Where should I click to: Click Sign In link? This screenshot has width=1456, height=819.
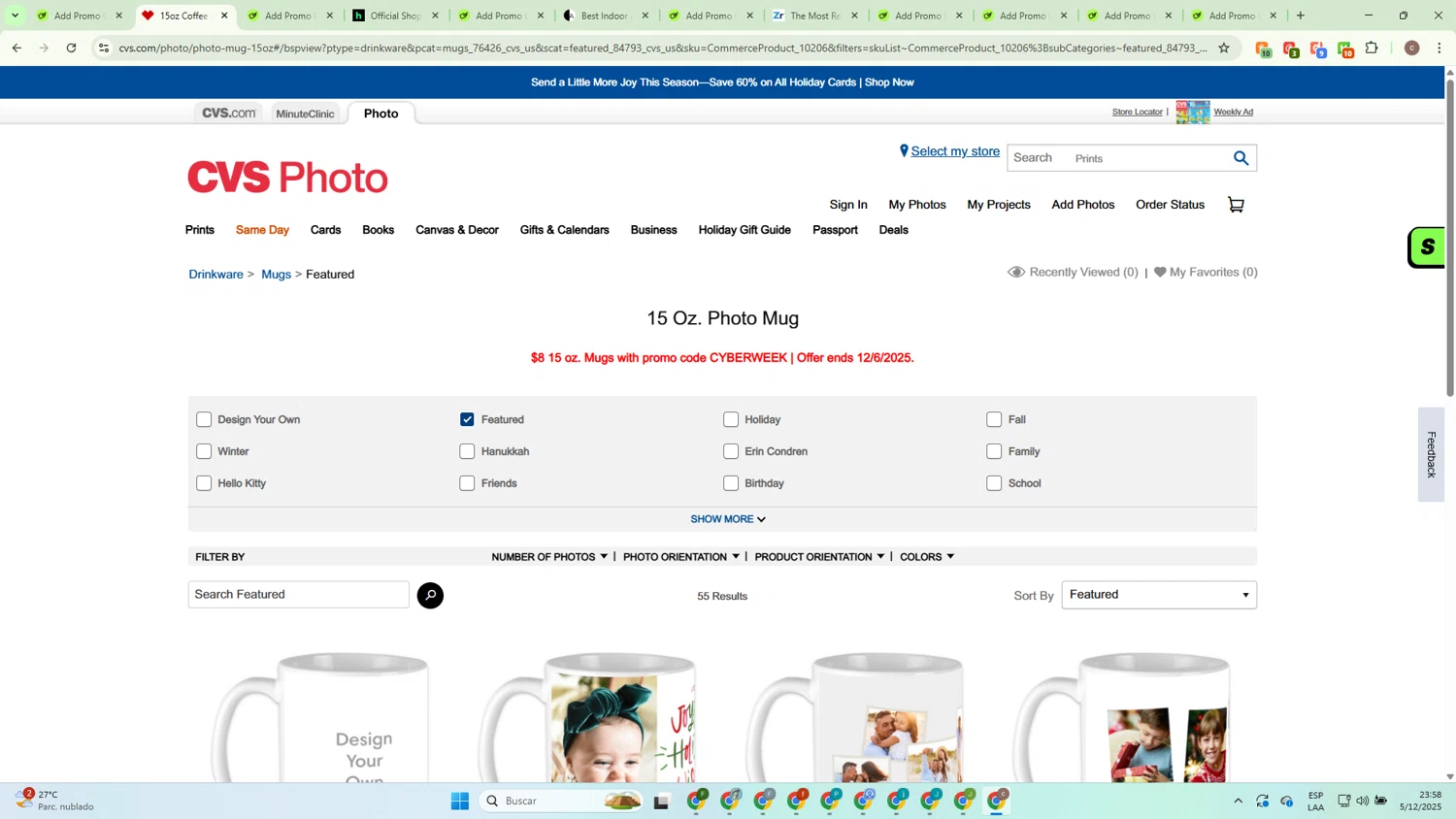point(848,205)
